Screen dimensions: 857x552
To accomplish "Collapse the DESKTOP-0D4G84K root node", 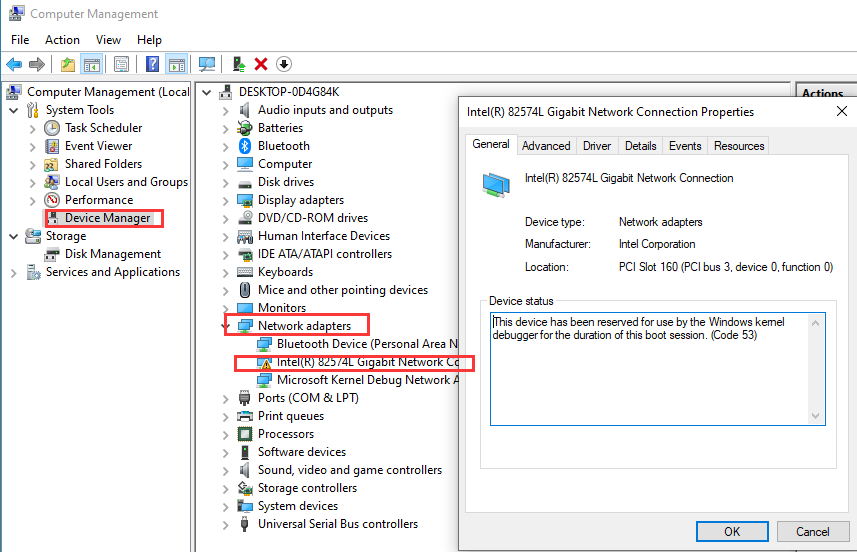I will click(x=207, y=92).
